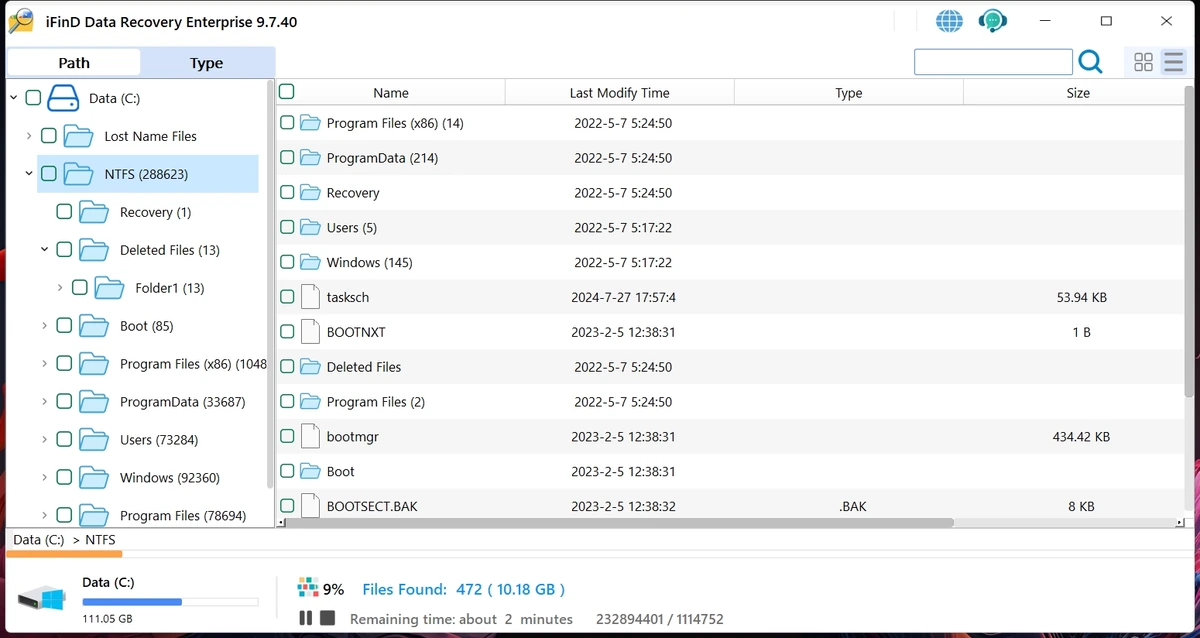Open the customer support headset icon
Viewport: 1200px width, 638px height.
coord(993,21)
